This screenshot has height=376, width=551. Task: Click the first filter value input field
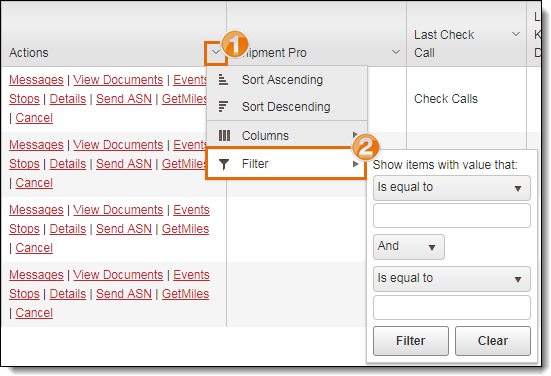452,215
